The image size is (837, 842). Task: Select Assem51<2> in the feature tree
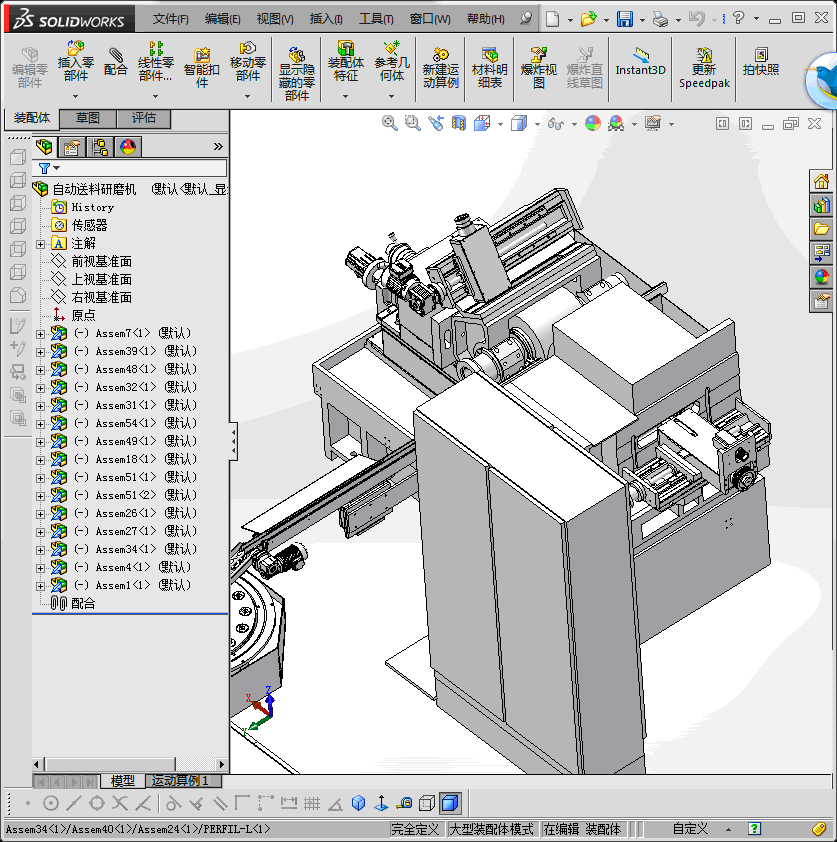tap(126, 496)
